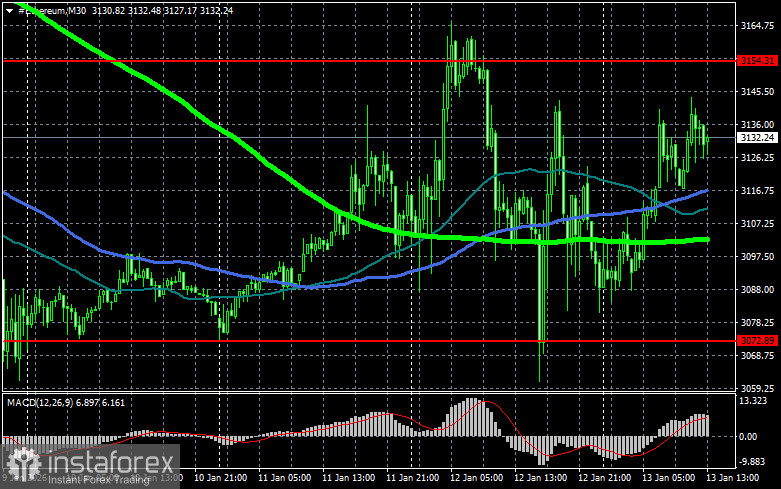Click price scale value 3126.25
The image size is (781, 489).
pos(757,157)
